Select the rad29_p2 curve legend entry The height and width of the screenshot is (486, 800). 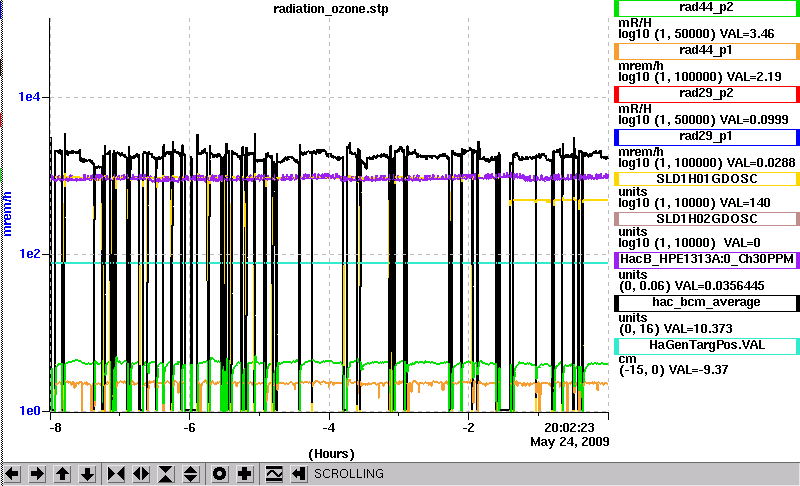click(707, 94)
